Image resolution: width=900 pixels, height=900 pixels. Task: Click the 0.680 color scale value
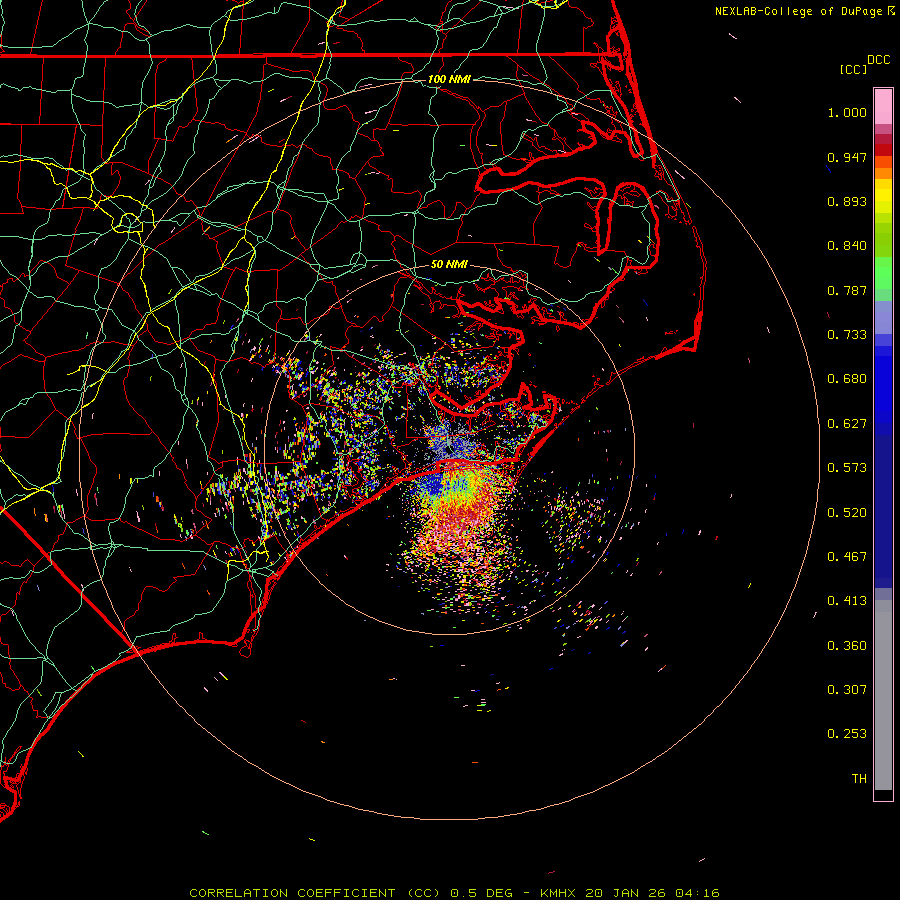tap(847, 379)
